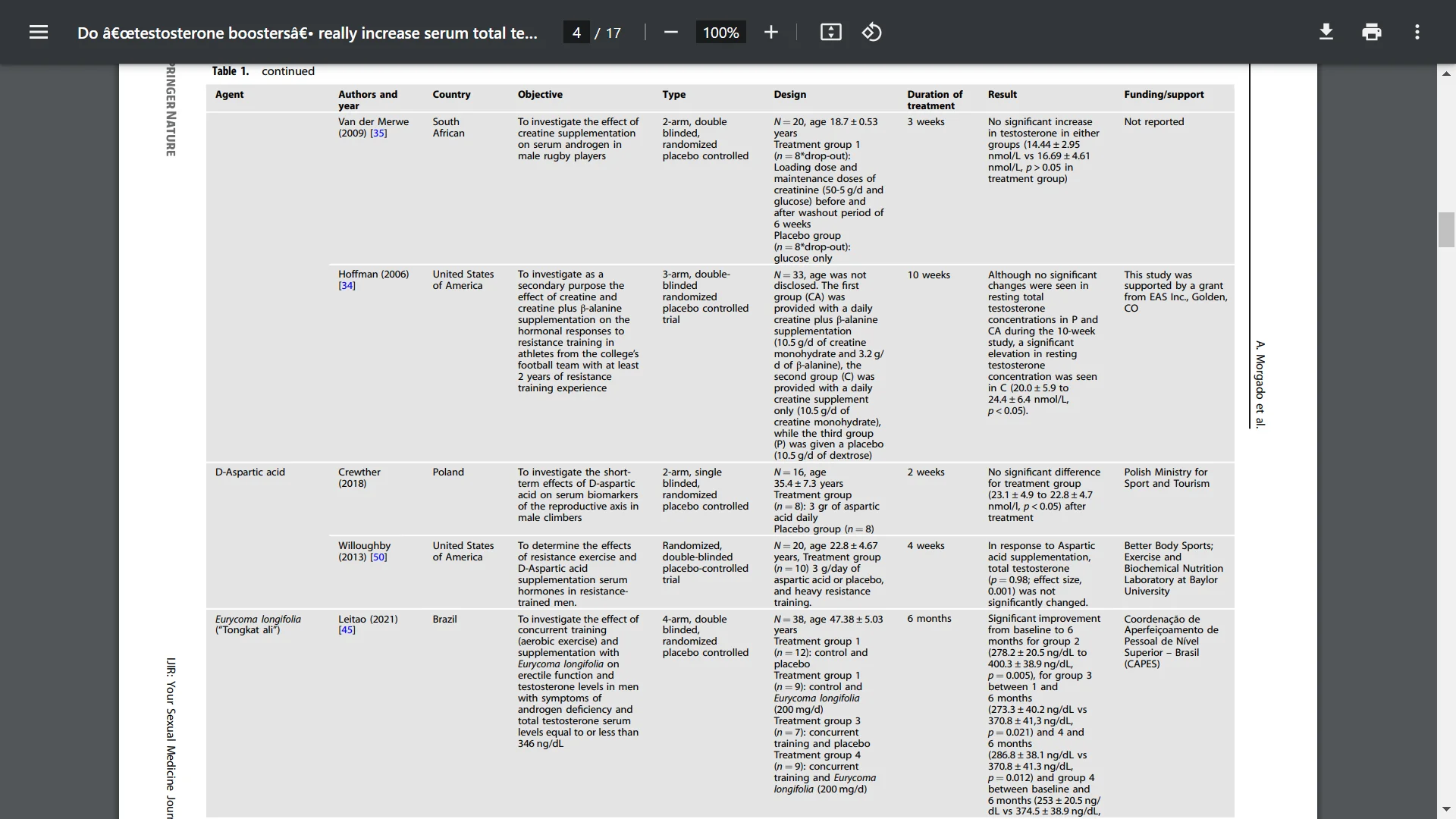Click the '10 weeks' duration cell
The image size is (1456, 819).
(928, 275)
